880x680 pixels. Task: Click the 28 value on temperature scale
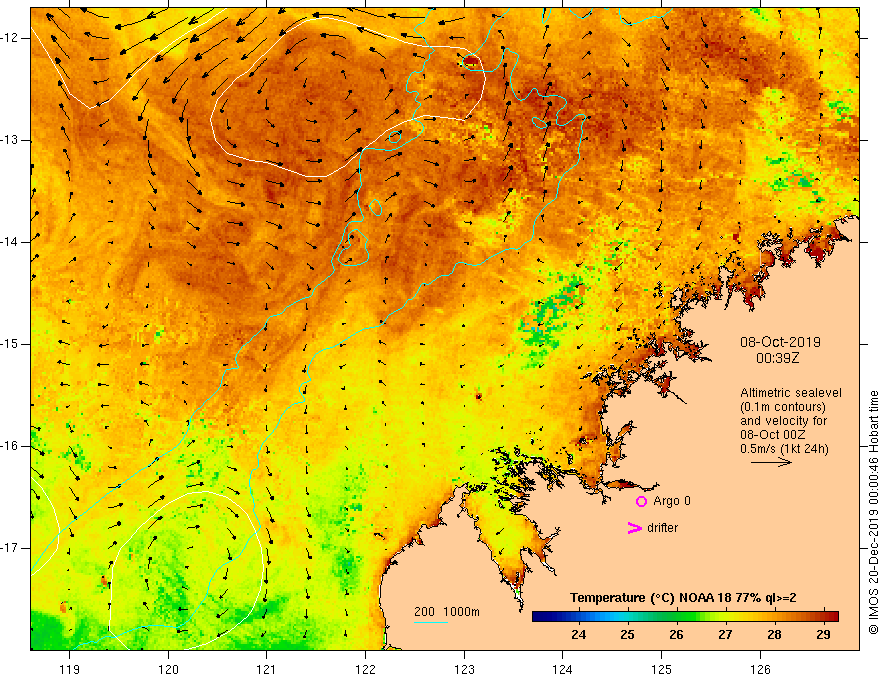click(774, 635)
